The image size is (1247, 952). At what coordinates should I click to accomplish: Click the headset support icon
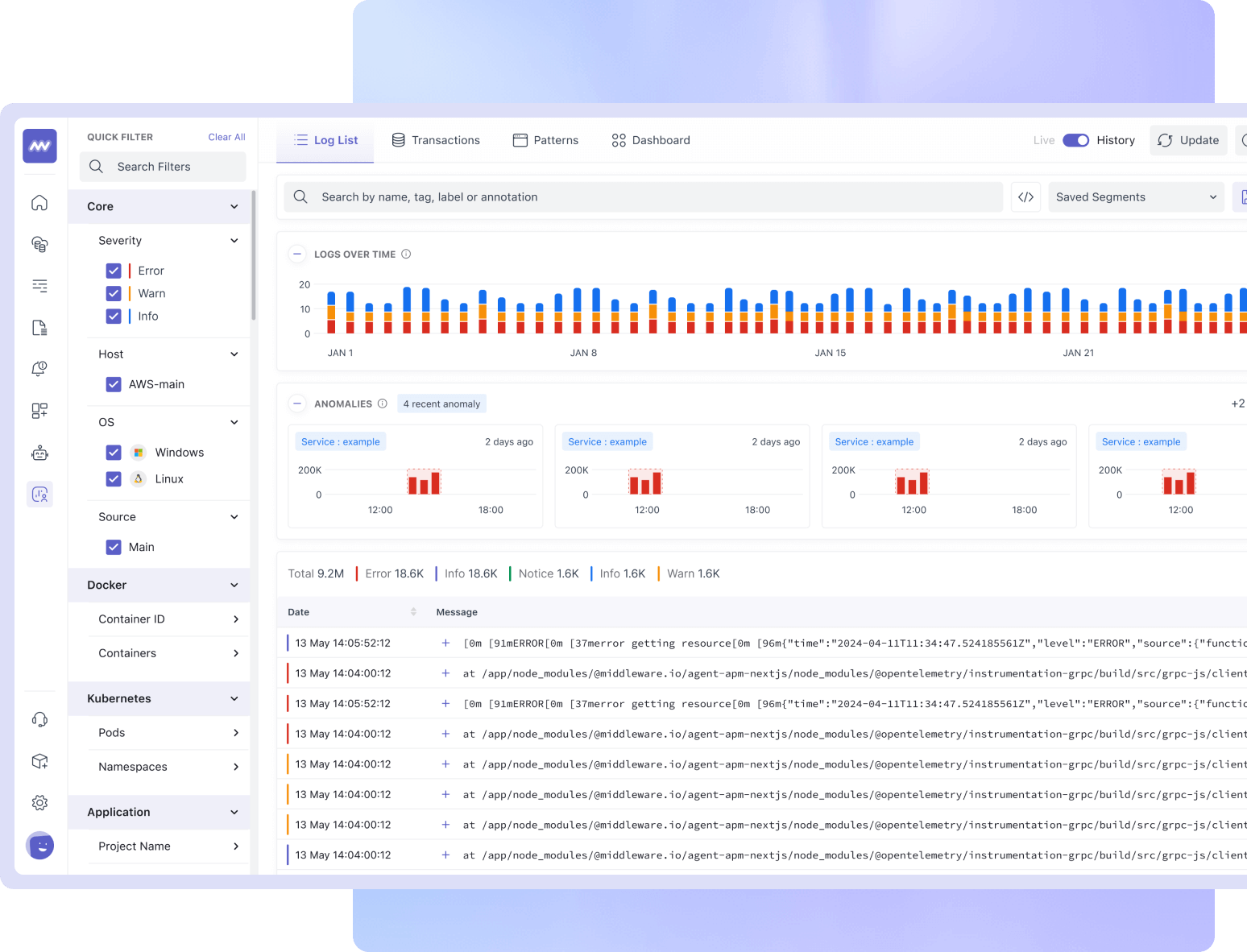pyautogui.click(x=39, y=719)
